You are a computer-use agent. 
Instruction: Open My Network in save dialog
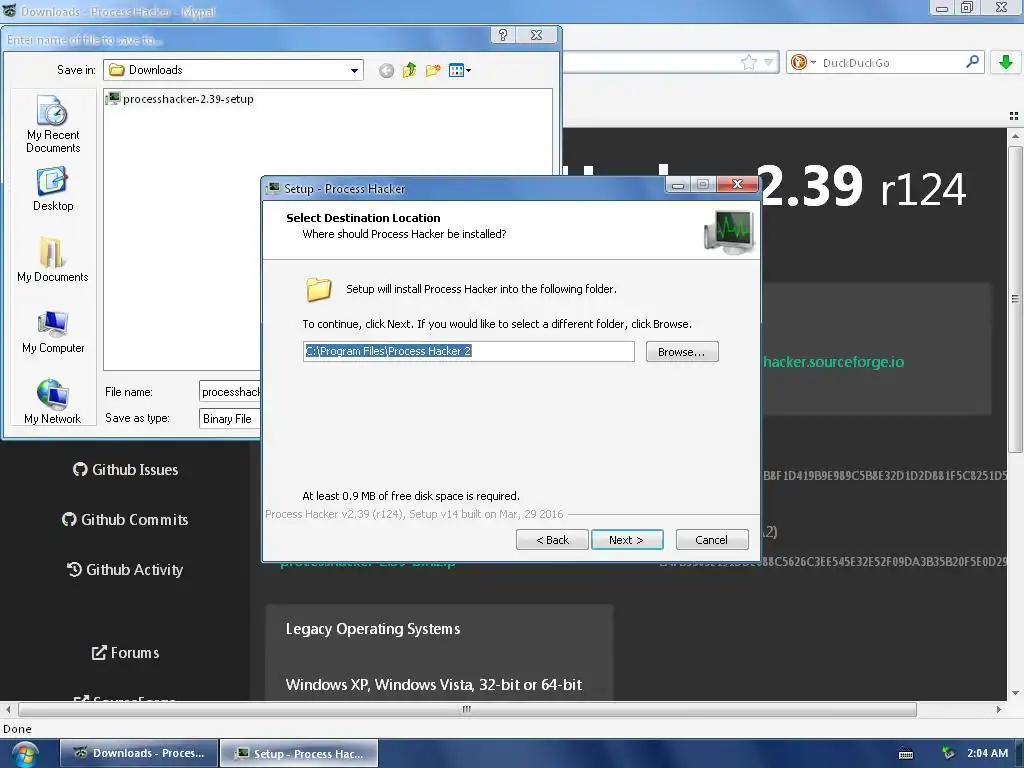pos(53,402)
